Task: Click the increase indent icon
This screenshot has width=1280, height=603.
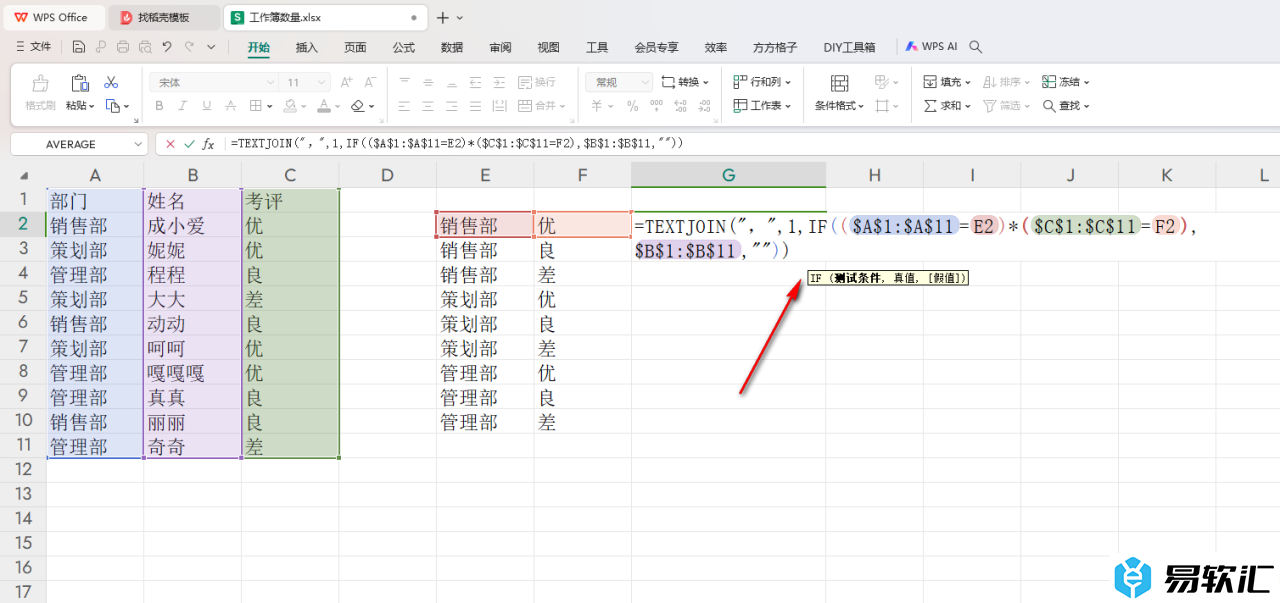Action: pos(498,82)
